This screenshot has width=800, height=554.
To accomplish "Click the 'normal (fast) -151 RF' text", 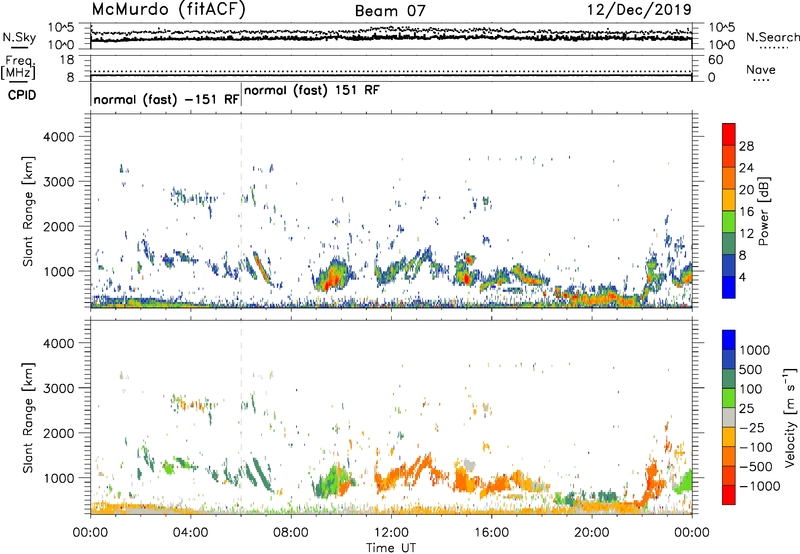I will 166,99.
